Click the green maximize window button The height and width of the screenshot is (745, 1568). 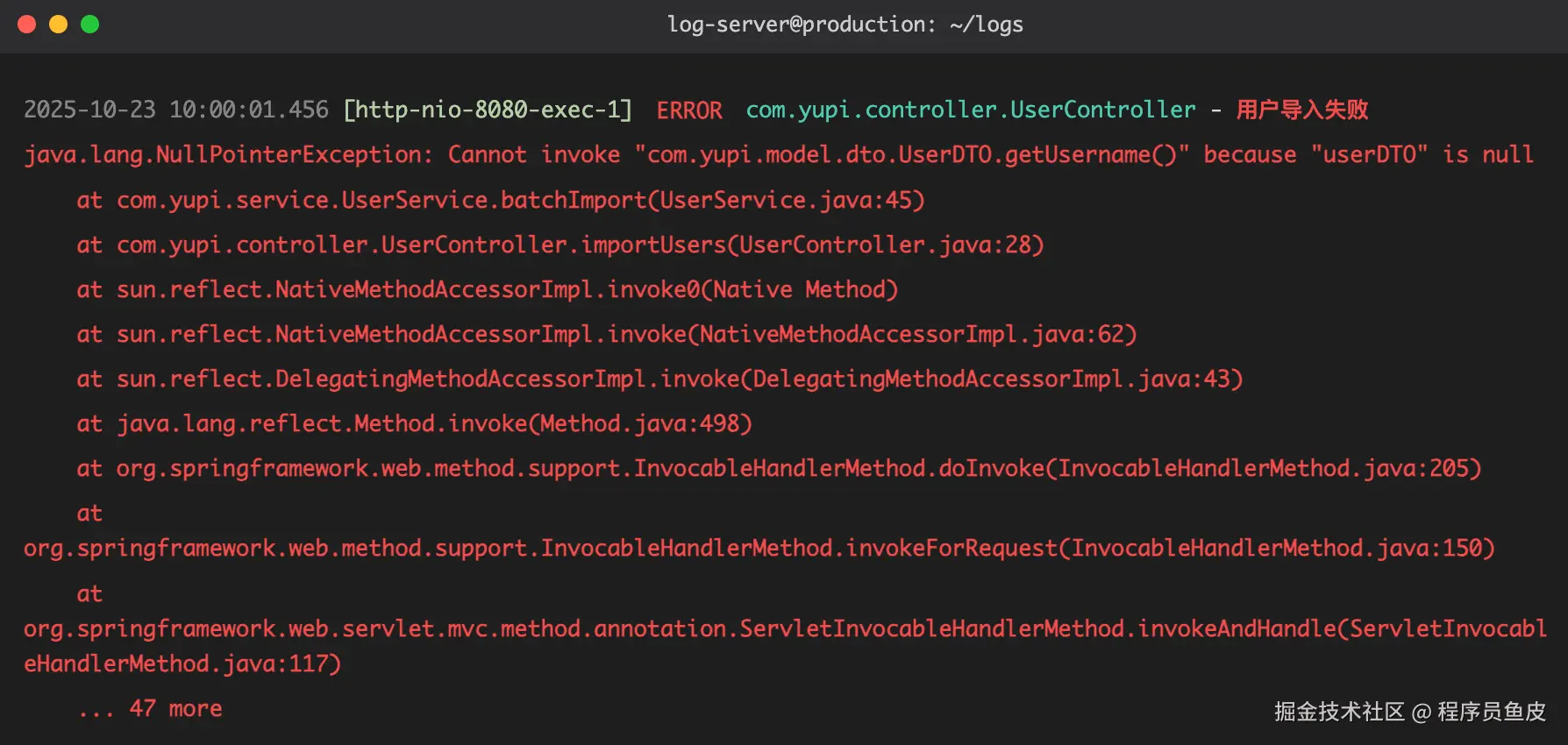[x=90, y=25]
